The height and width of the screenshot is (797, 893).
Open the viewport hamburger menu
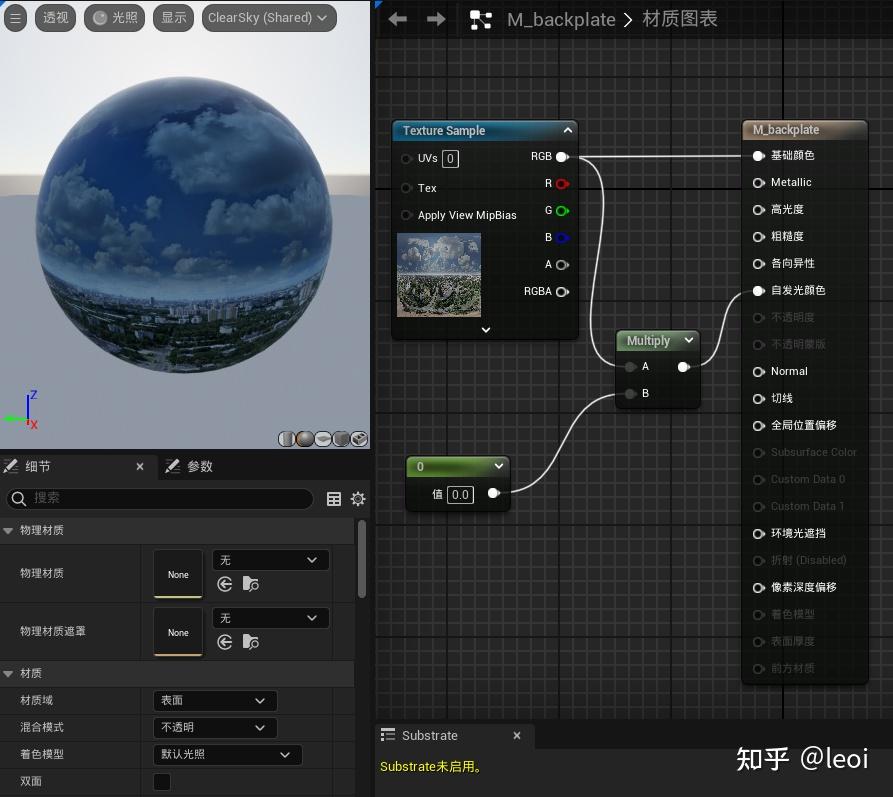[16, 17]
